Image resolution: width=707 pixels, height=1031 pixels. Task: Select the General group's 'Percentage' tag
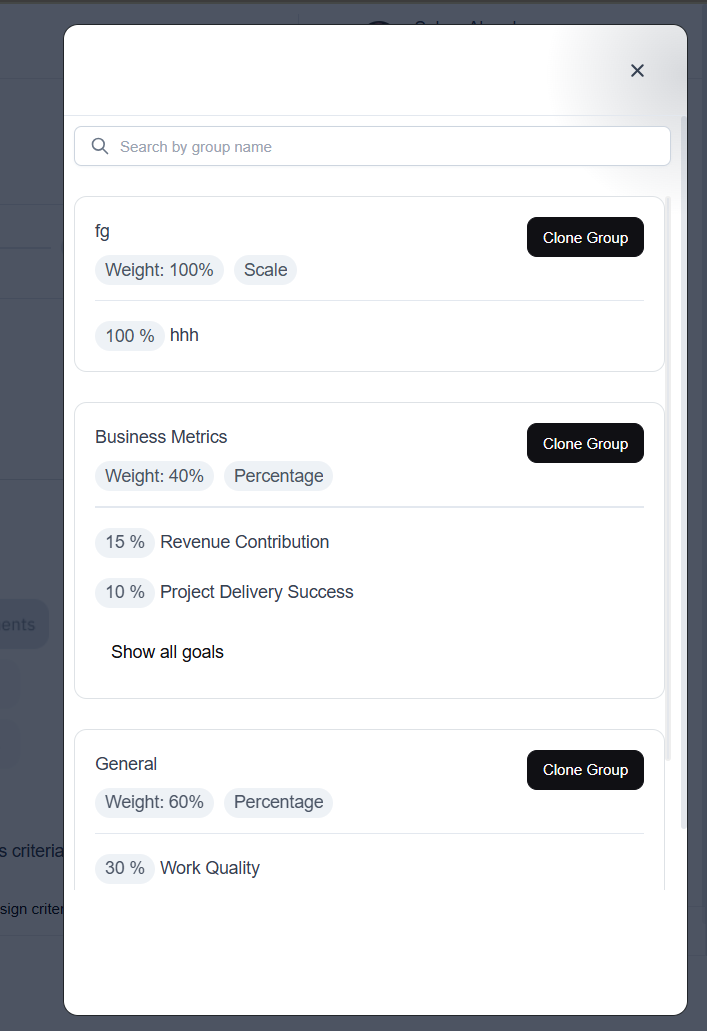coord(278,802)
